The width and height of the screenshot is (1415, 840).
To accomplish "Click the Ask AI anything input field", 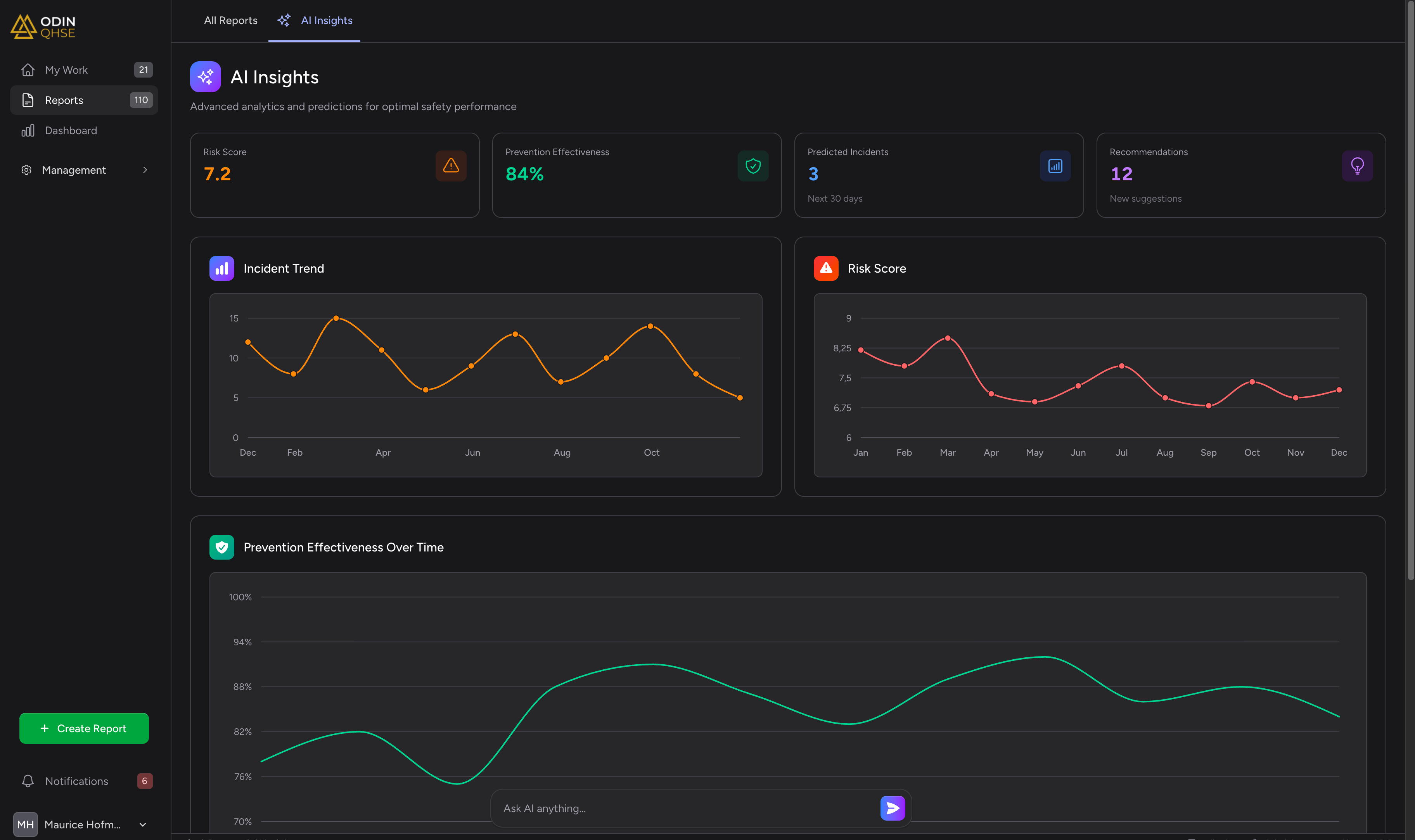I will point(651,808).
